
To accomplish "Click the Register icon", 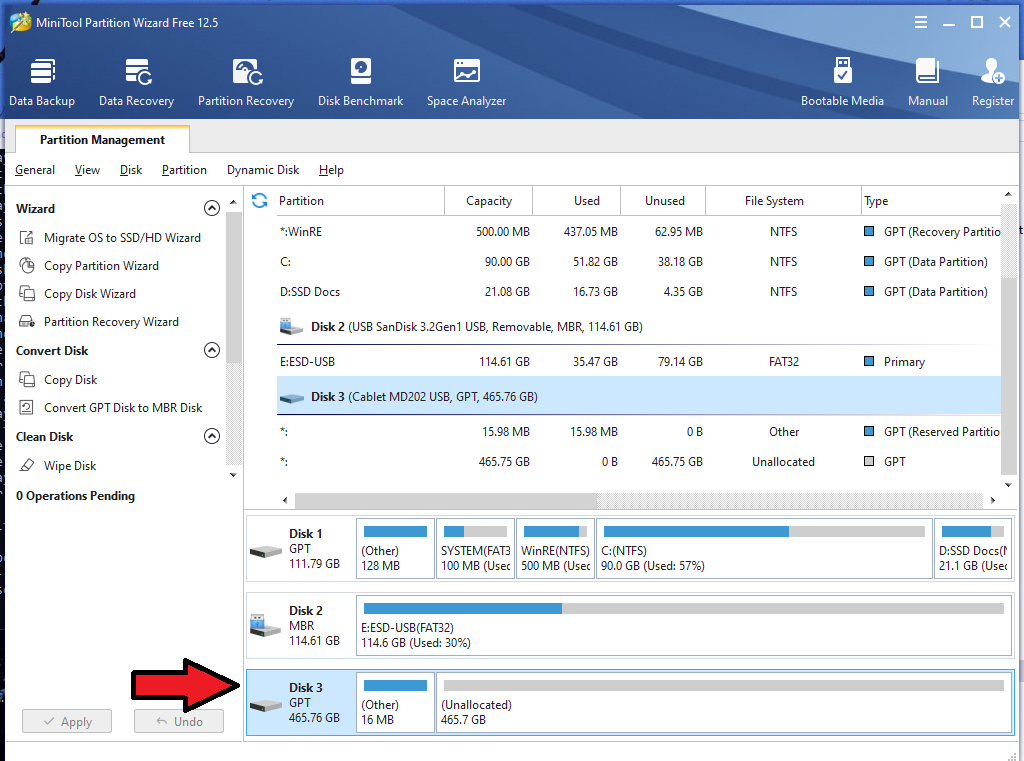I will click(992, 71).
